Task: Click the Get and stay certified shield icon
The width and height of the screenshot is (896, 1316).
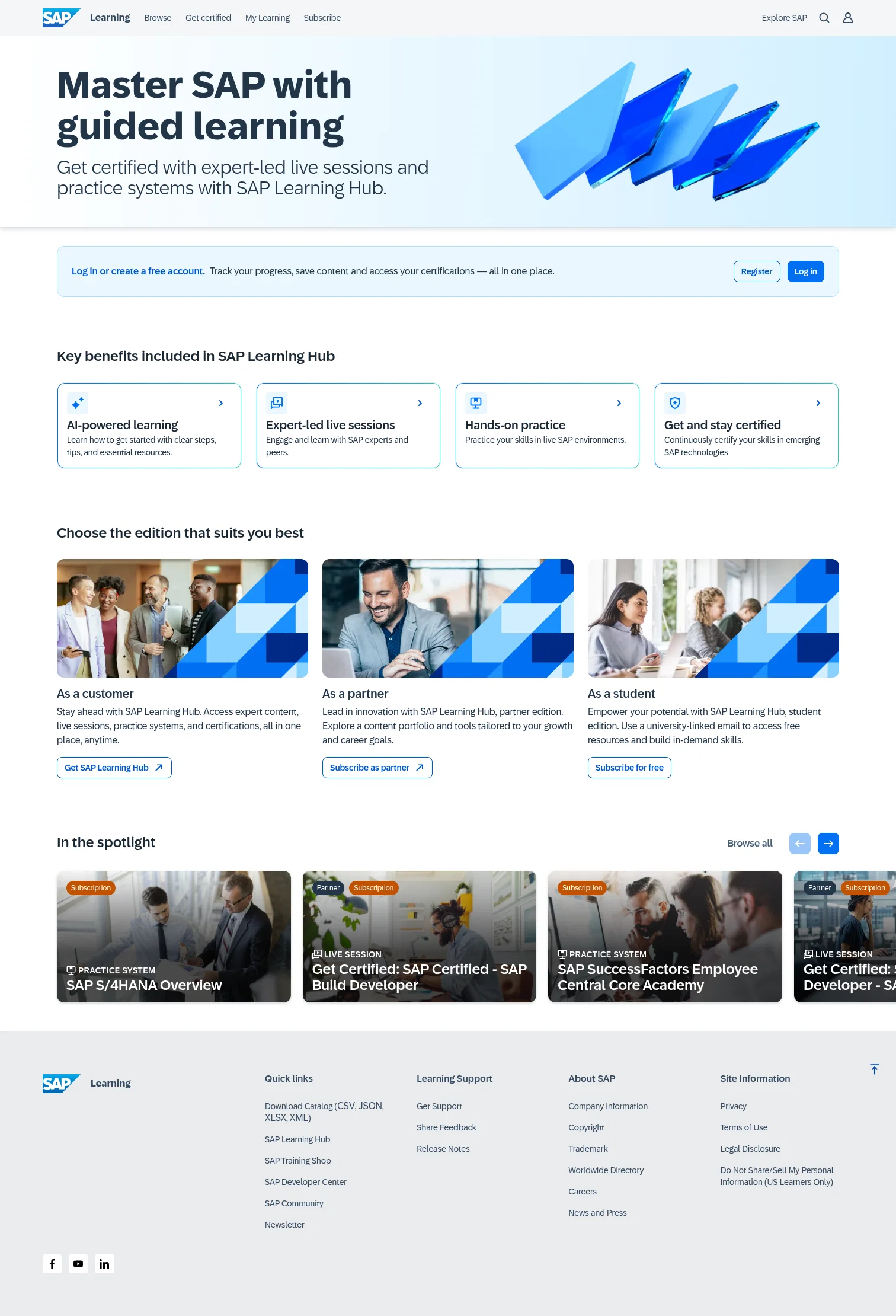Action: coord(675,403)
